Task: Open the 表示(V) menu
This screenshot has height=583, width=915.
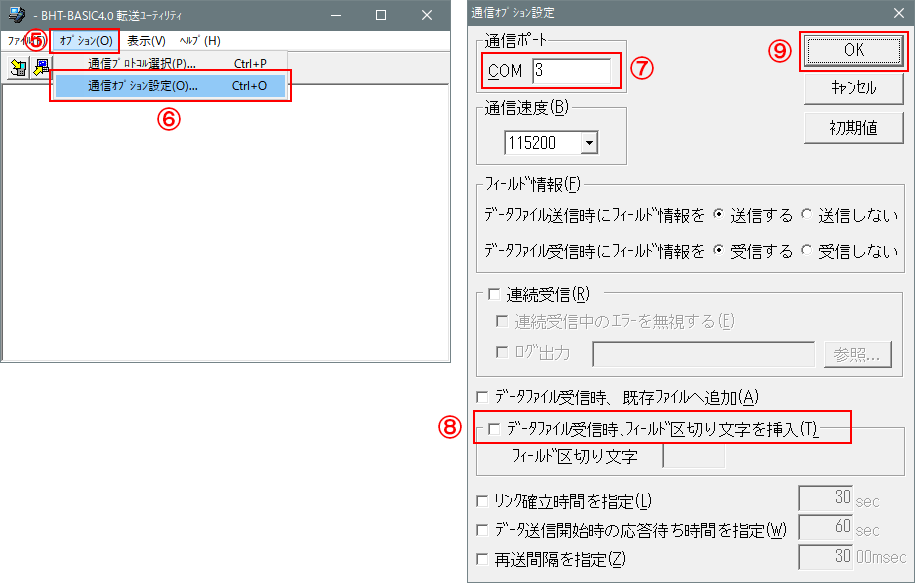Action: pyautogui.click(x=146, y=41)
